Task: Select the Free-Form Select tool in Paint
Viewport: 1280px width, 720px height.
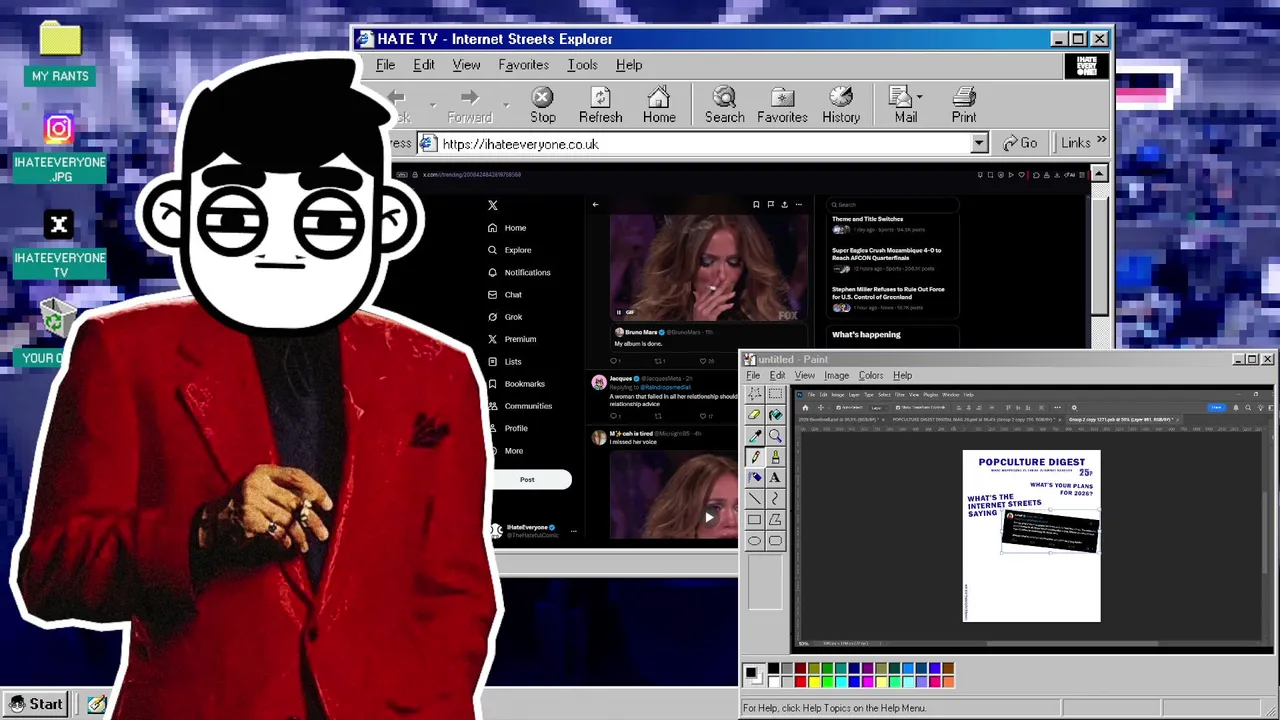Action: [x=754, y=393]
